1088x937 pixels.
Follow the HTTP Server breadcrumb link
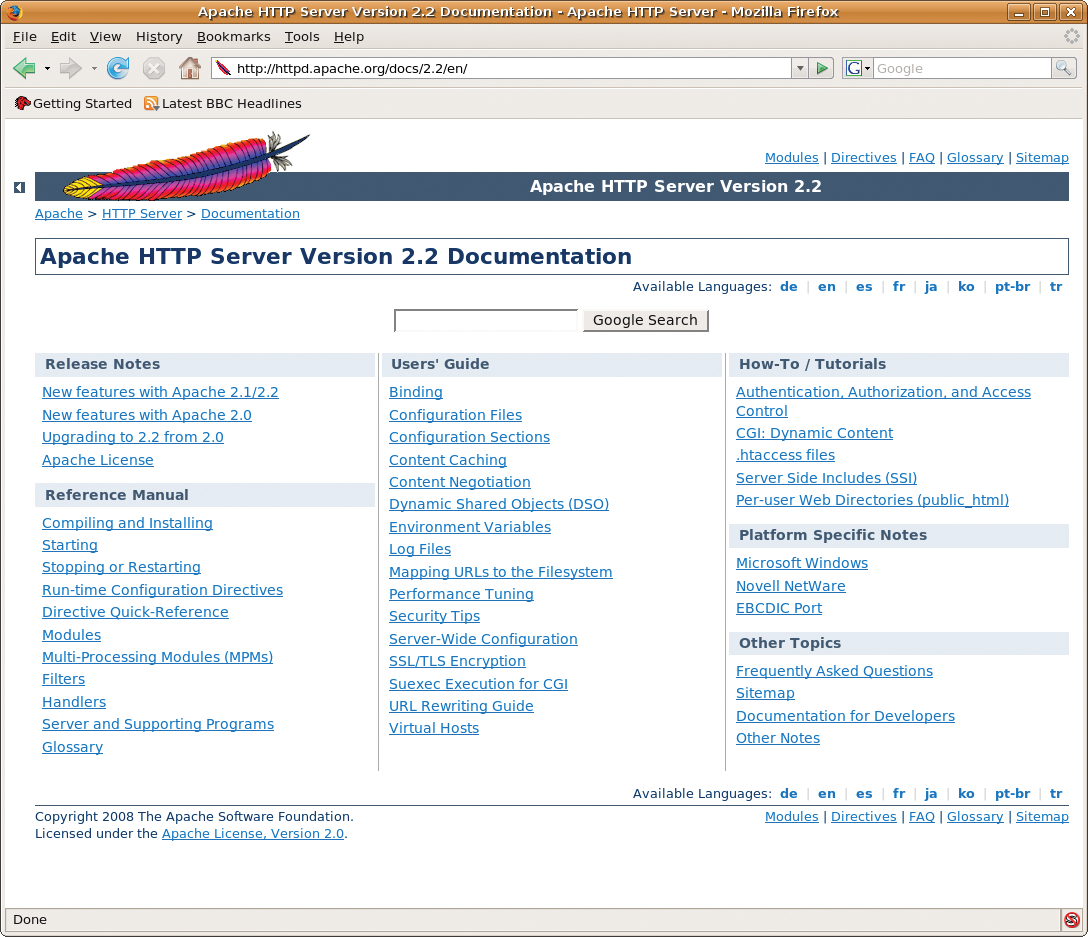(x=142, y=214)
